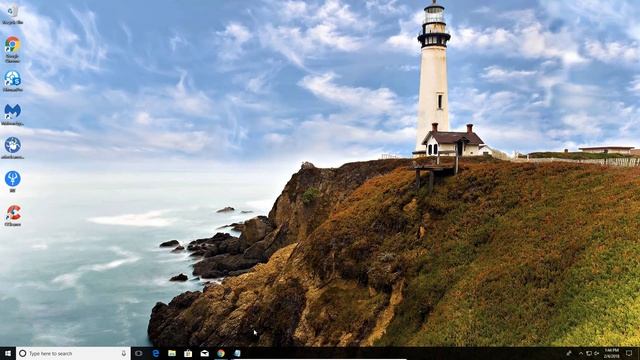Open network status in system tray
The height and width of the screenshot is (360, 640).
589,353
